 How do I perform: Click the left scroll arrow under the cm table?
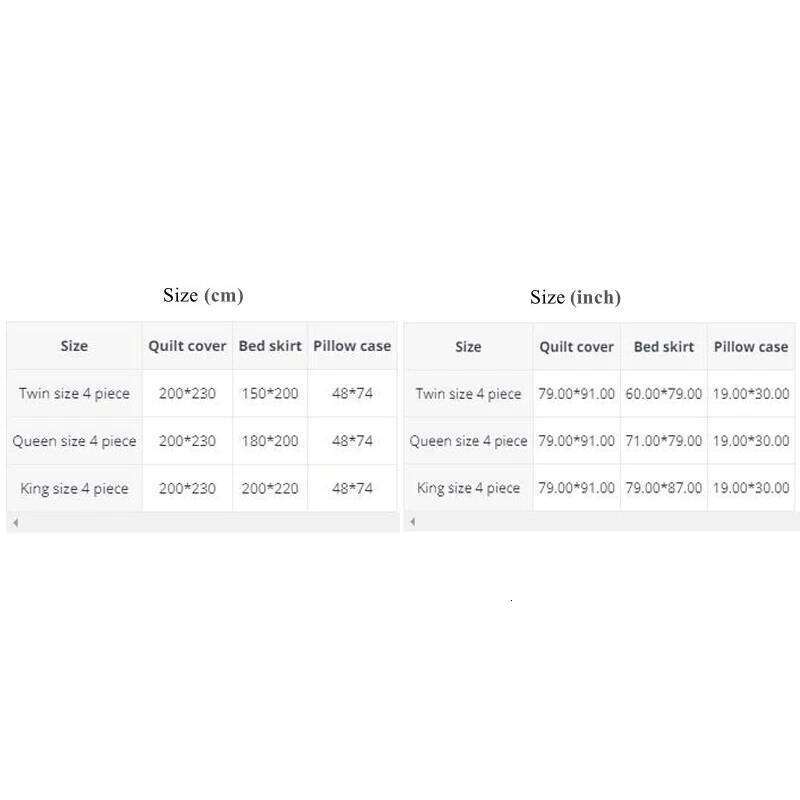point(15,522)
